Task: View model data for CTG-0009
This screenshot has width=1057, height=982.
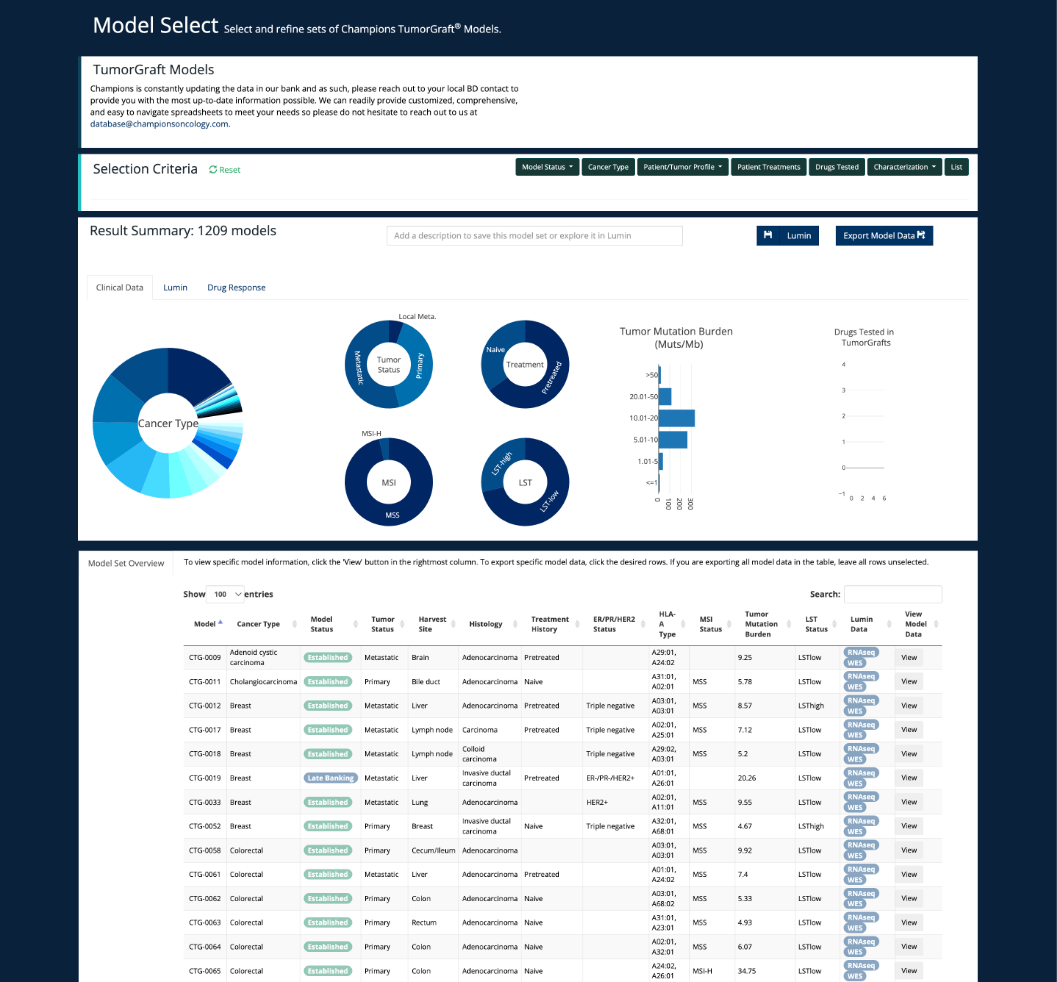Action: [909, 658]
